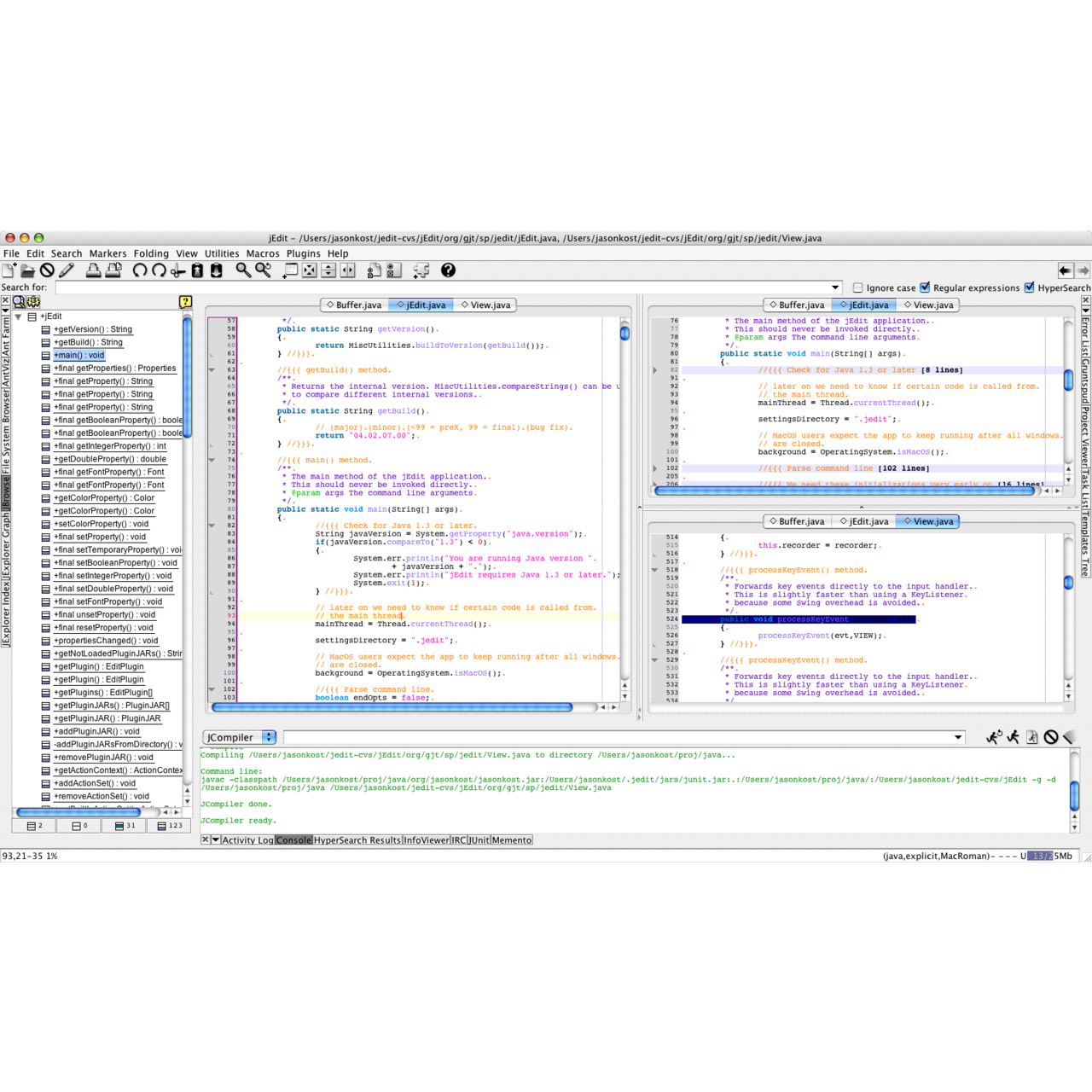This screenshot has width=1092, height=1092.
Task: Click the Help question mark icon
Action: pos(448,270)
